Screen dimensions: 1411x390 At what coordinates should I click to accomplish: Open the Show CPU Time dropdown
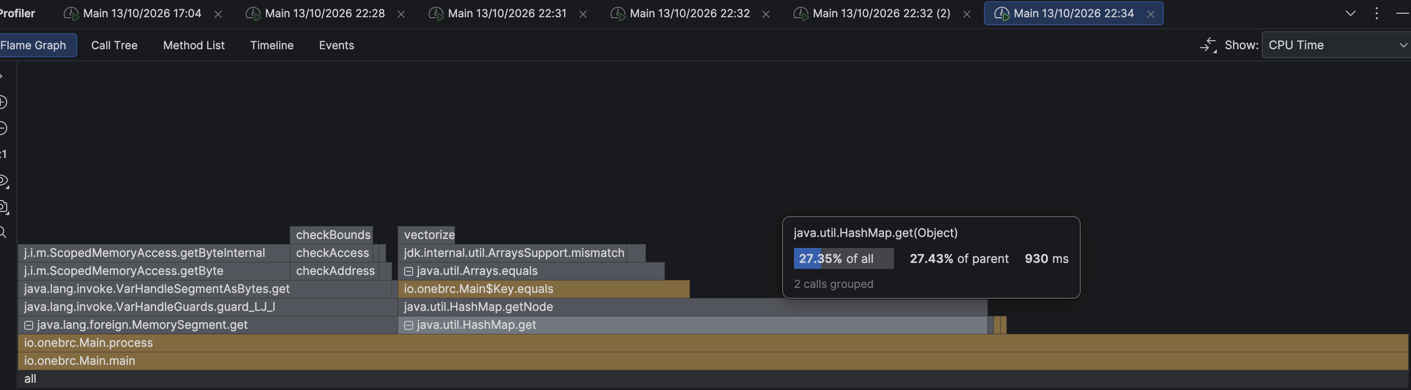tap(1336, 45)
